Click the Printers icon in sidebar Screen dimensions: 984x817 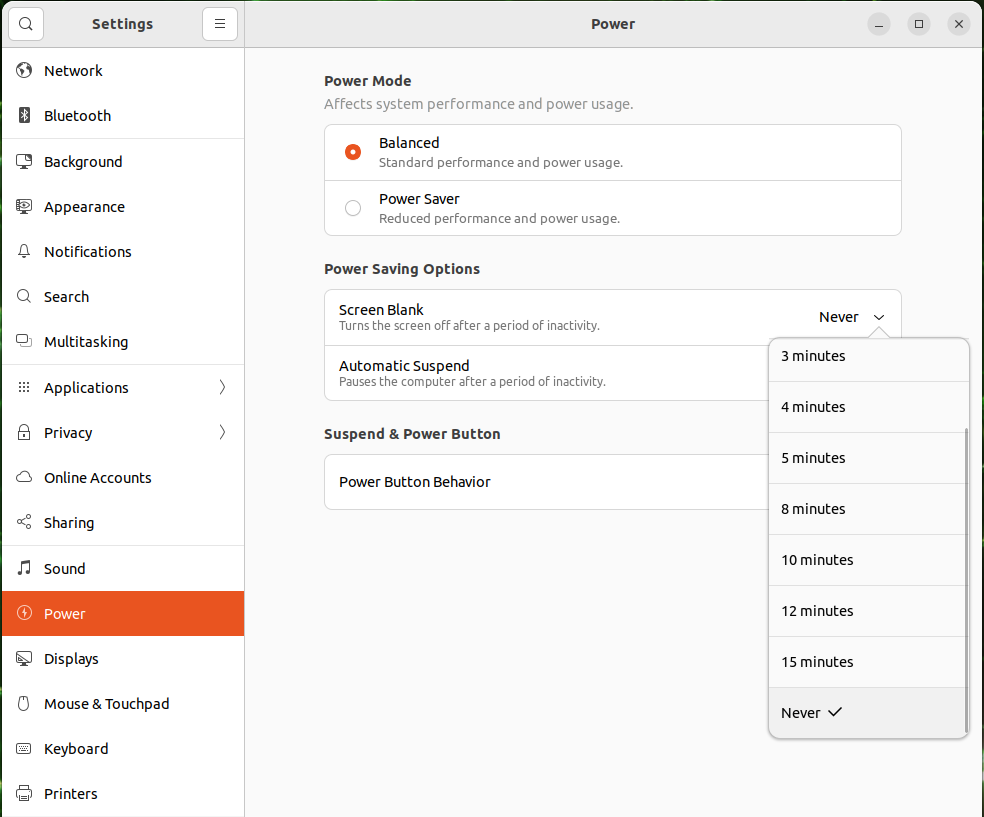point(25,794)
